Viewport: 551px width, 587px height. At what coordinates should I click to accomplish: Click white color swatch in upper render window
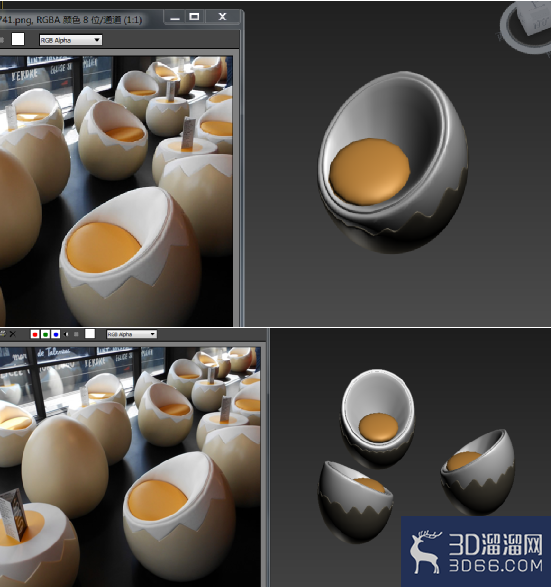coord(18,39)
